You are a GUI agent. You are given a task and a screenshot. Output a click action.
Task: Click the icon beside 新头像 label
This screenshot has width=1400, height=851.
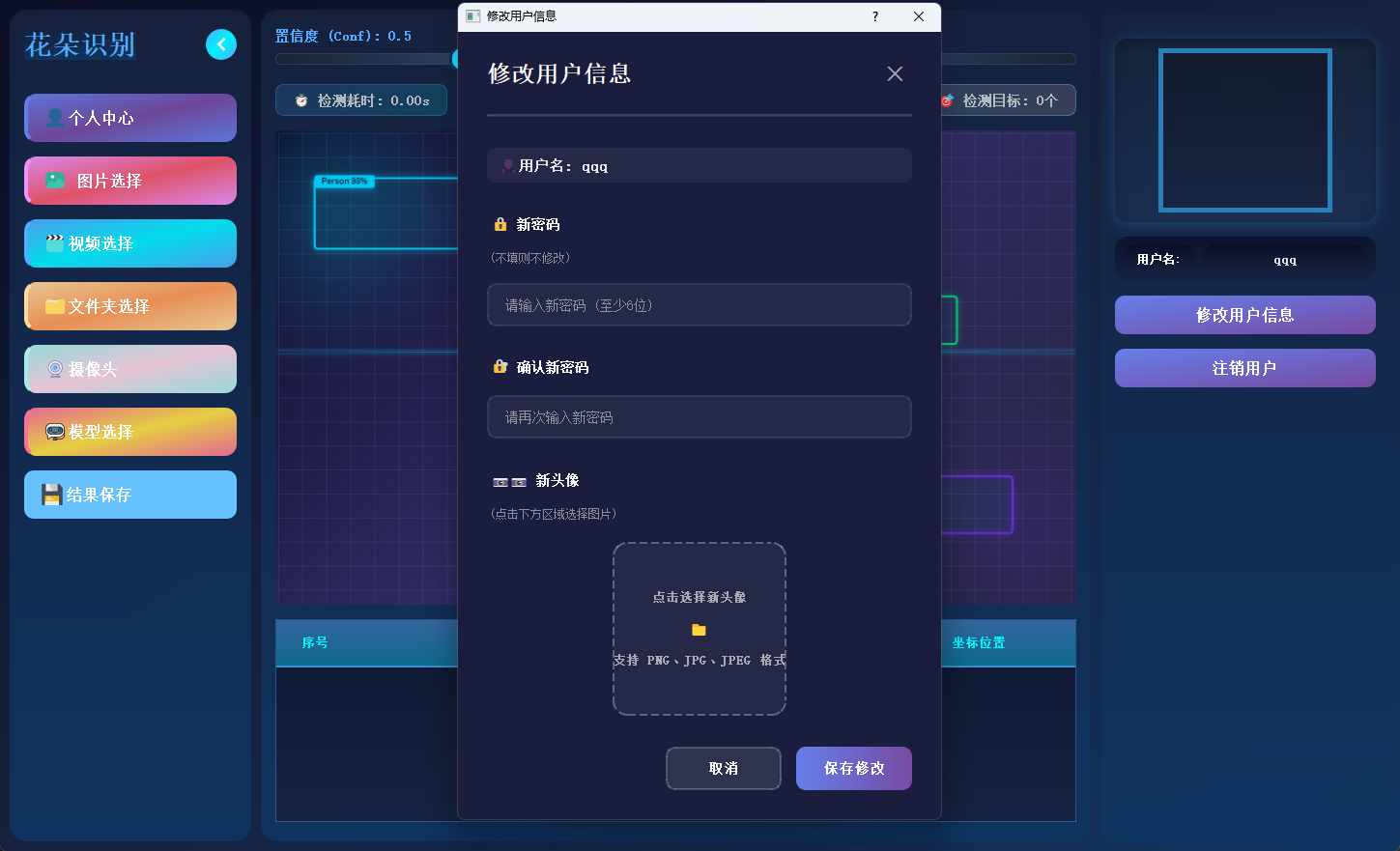[x=510, y=481]
